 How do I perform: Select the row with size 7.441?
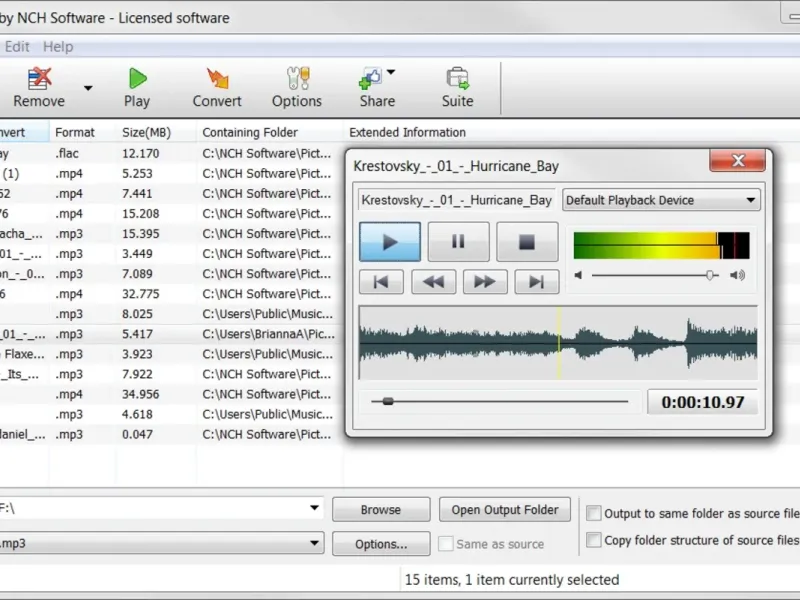click(171, 194)
